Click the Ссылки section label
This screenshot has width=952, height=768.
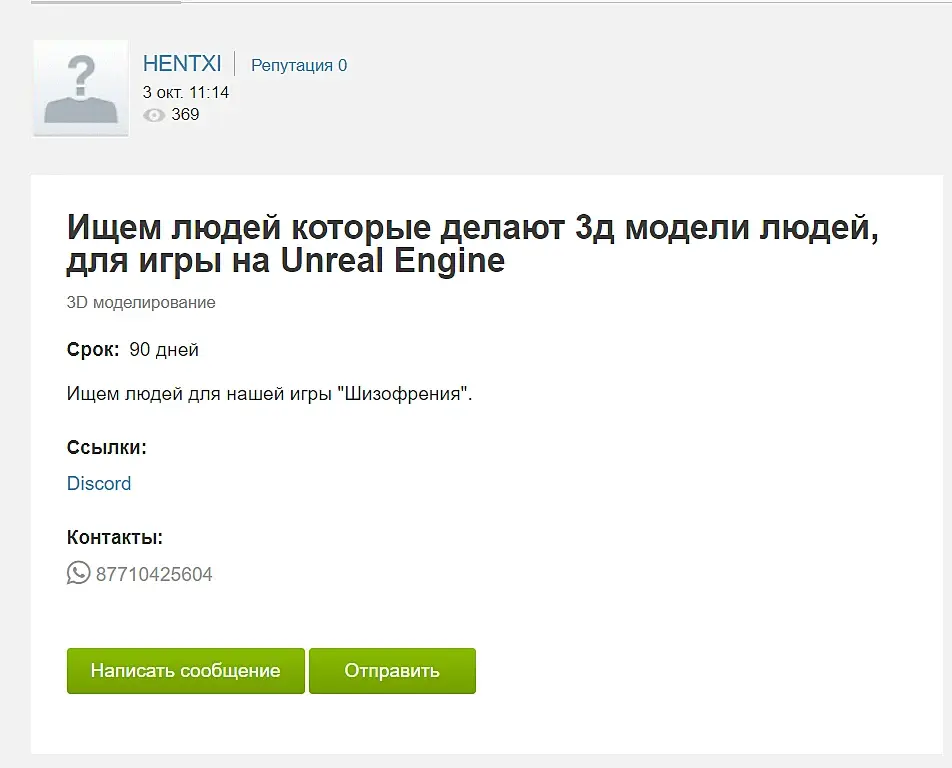107,447
